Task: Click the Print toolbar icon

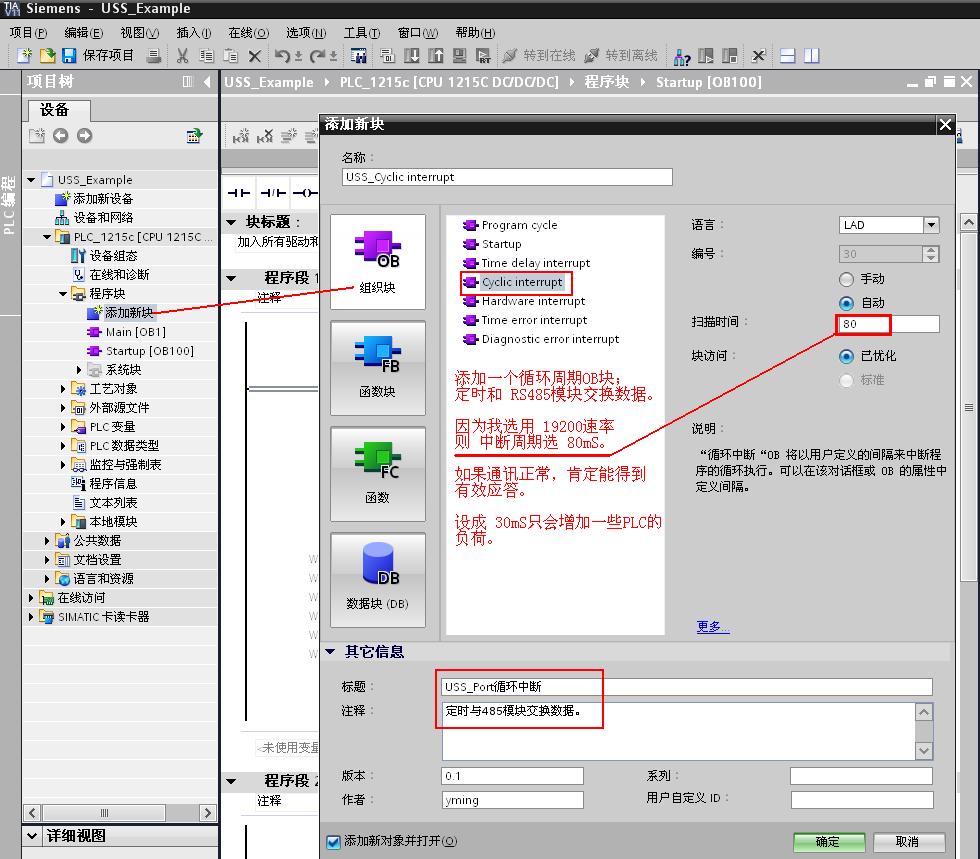Action: (154, 56)
